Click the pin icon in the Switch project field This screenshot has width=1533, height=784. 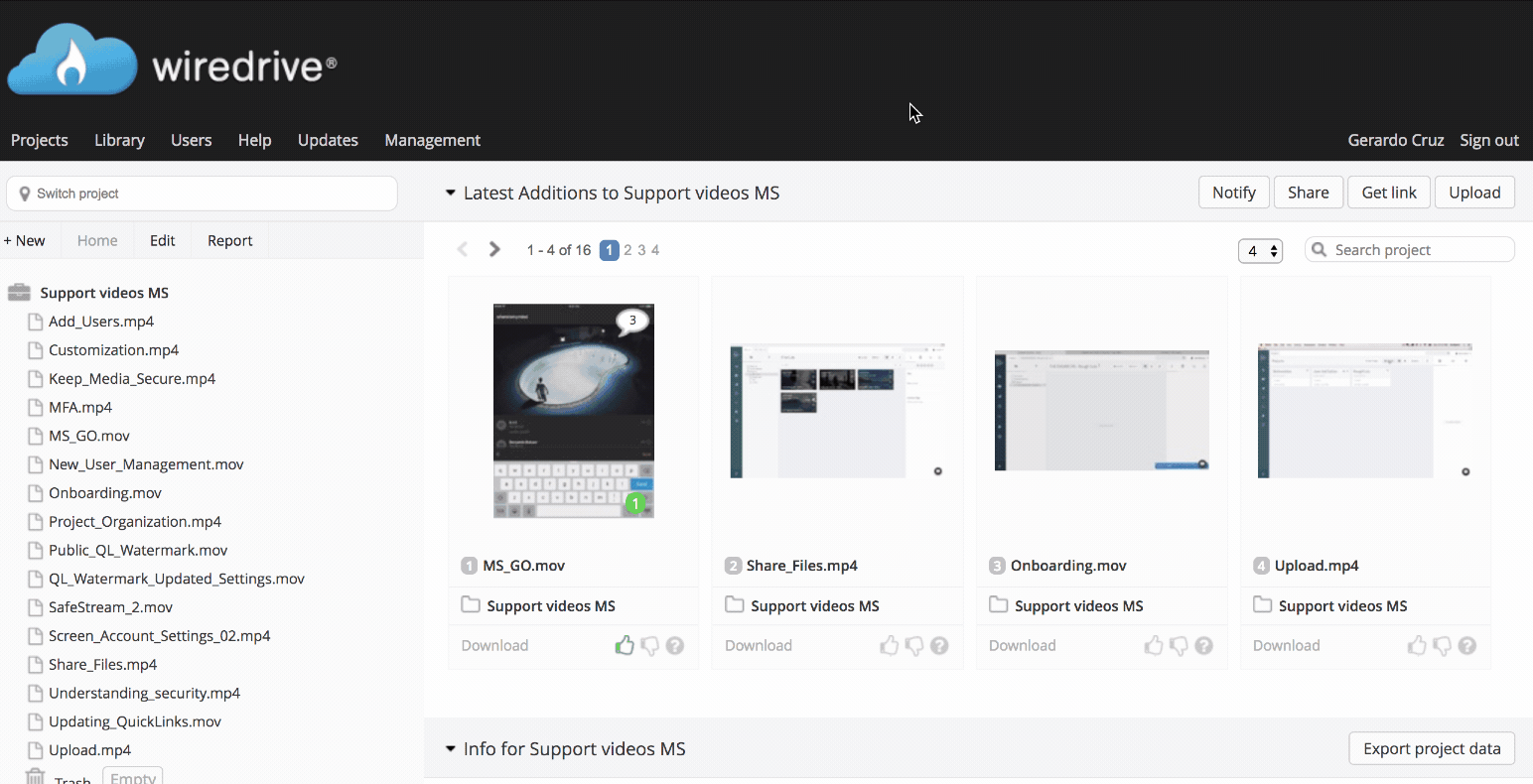(x=24, y=193)
